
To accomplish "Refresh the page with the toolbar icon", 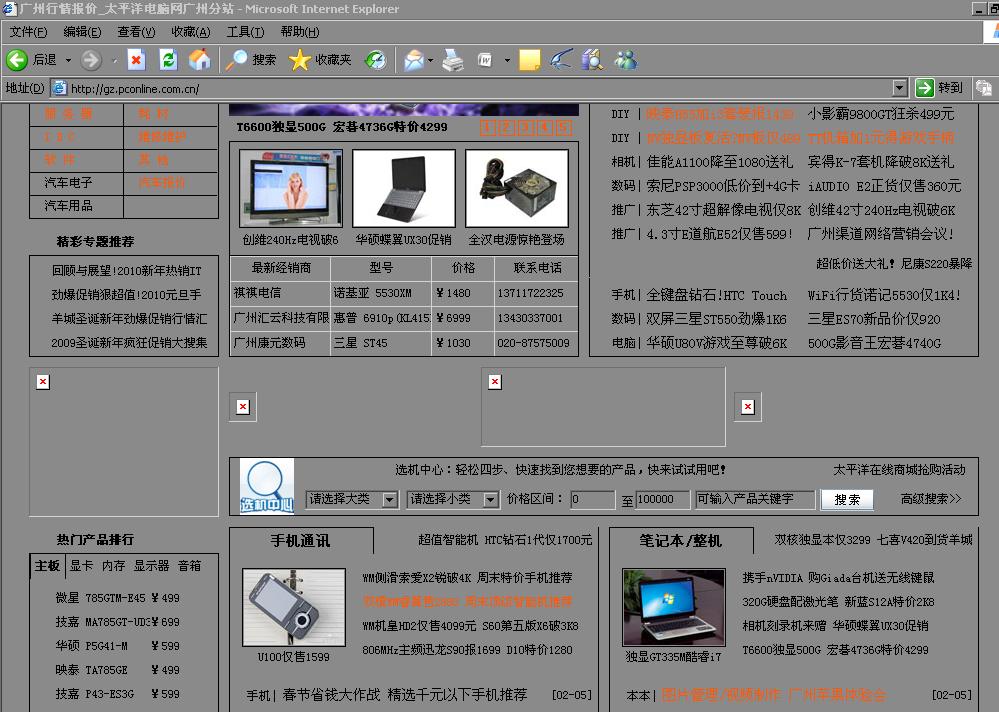I will coord(168,60).
